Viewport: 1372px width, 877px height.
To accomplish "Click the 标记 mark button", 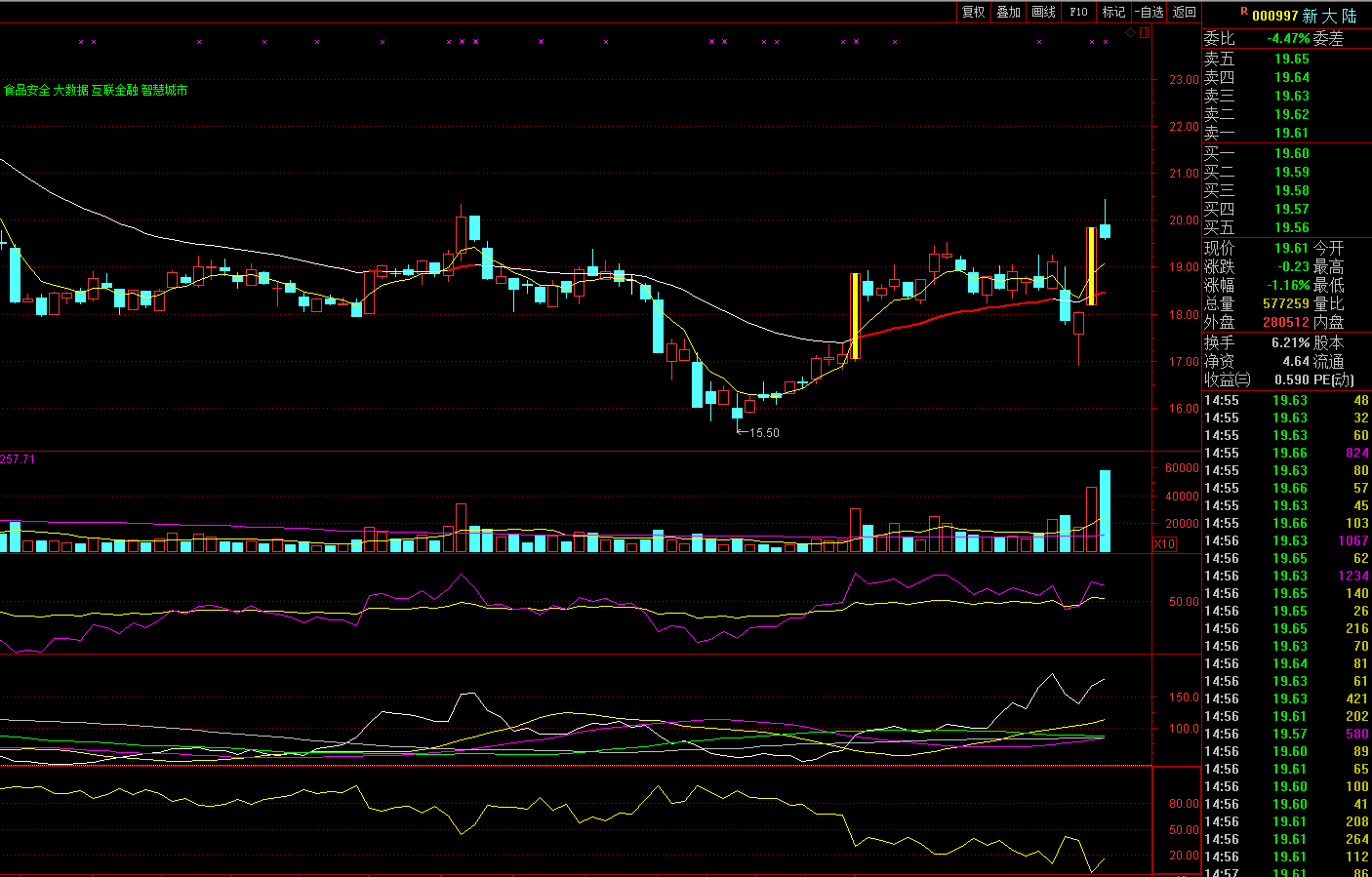I will tap(1113, 12).
